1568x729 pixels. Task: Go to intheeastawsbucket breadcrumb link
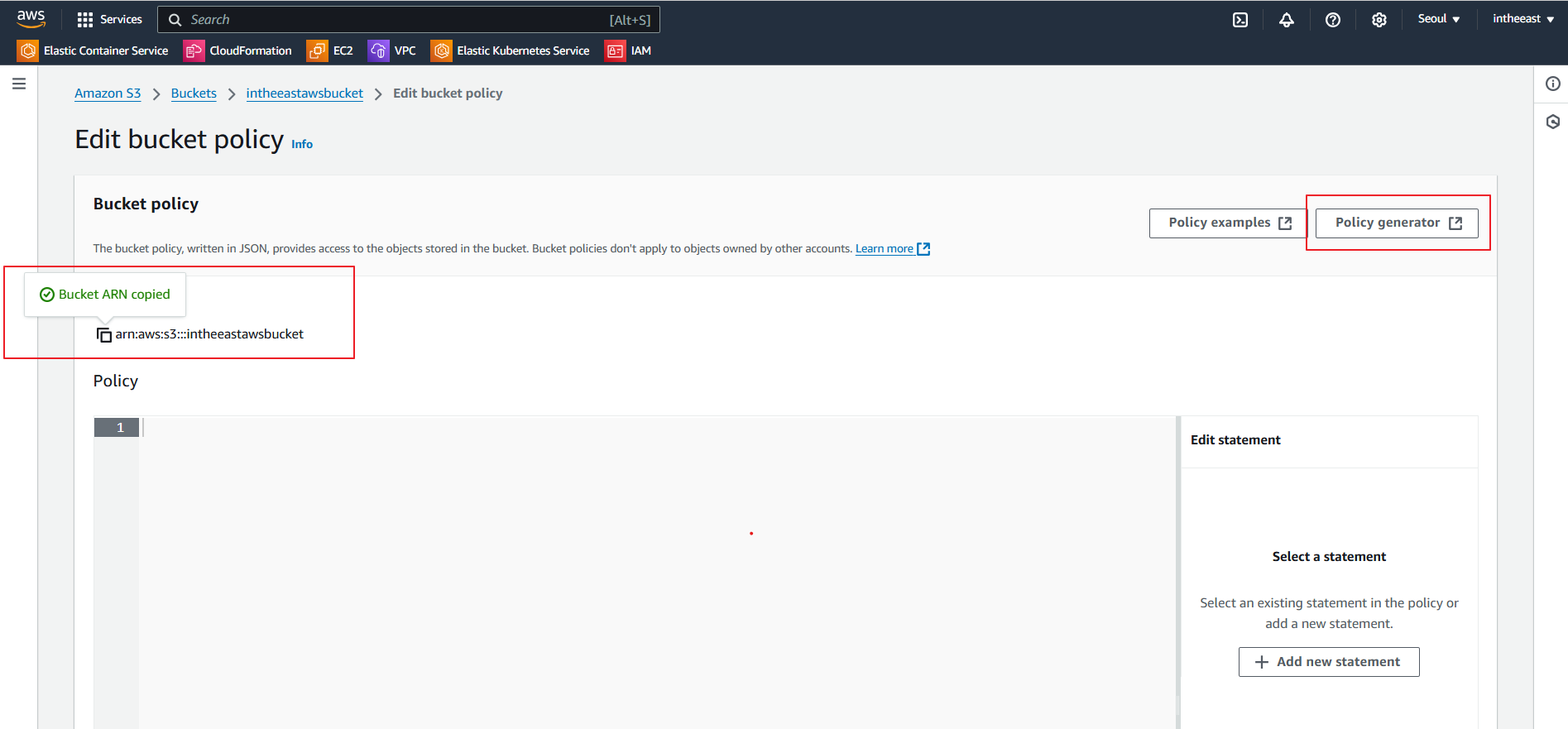click(304, 94)
